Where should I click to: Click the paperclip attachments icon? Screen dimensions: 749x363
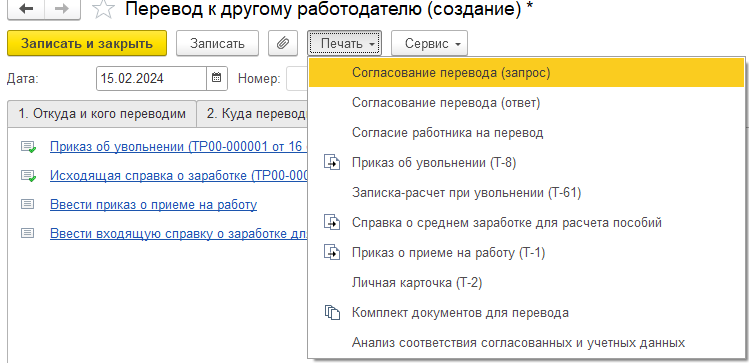(x=283, y=43)
